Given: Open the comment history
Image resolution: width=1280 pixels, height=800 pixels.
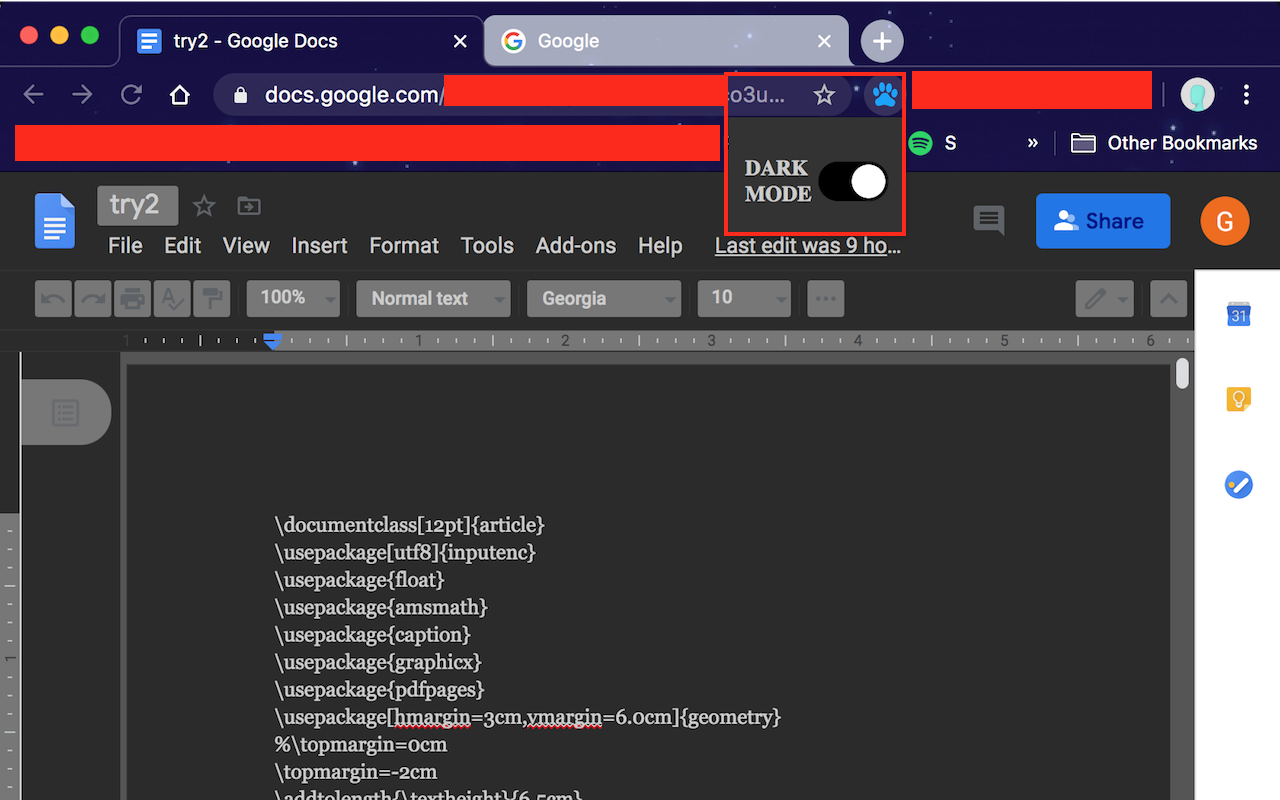Looking at the screenshot, I should 988,221.
